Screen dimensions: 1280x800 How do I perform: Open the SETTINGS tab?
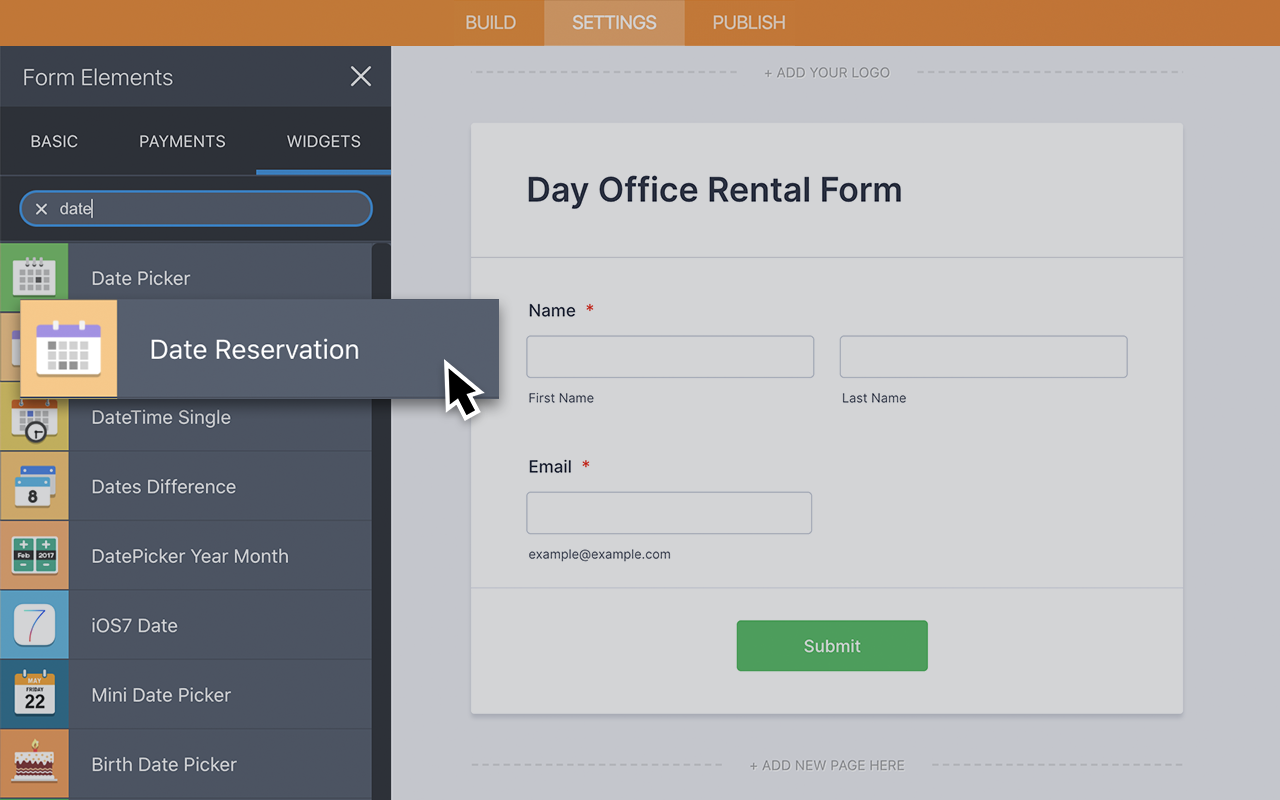click(613, 22)
